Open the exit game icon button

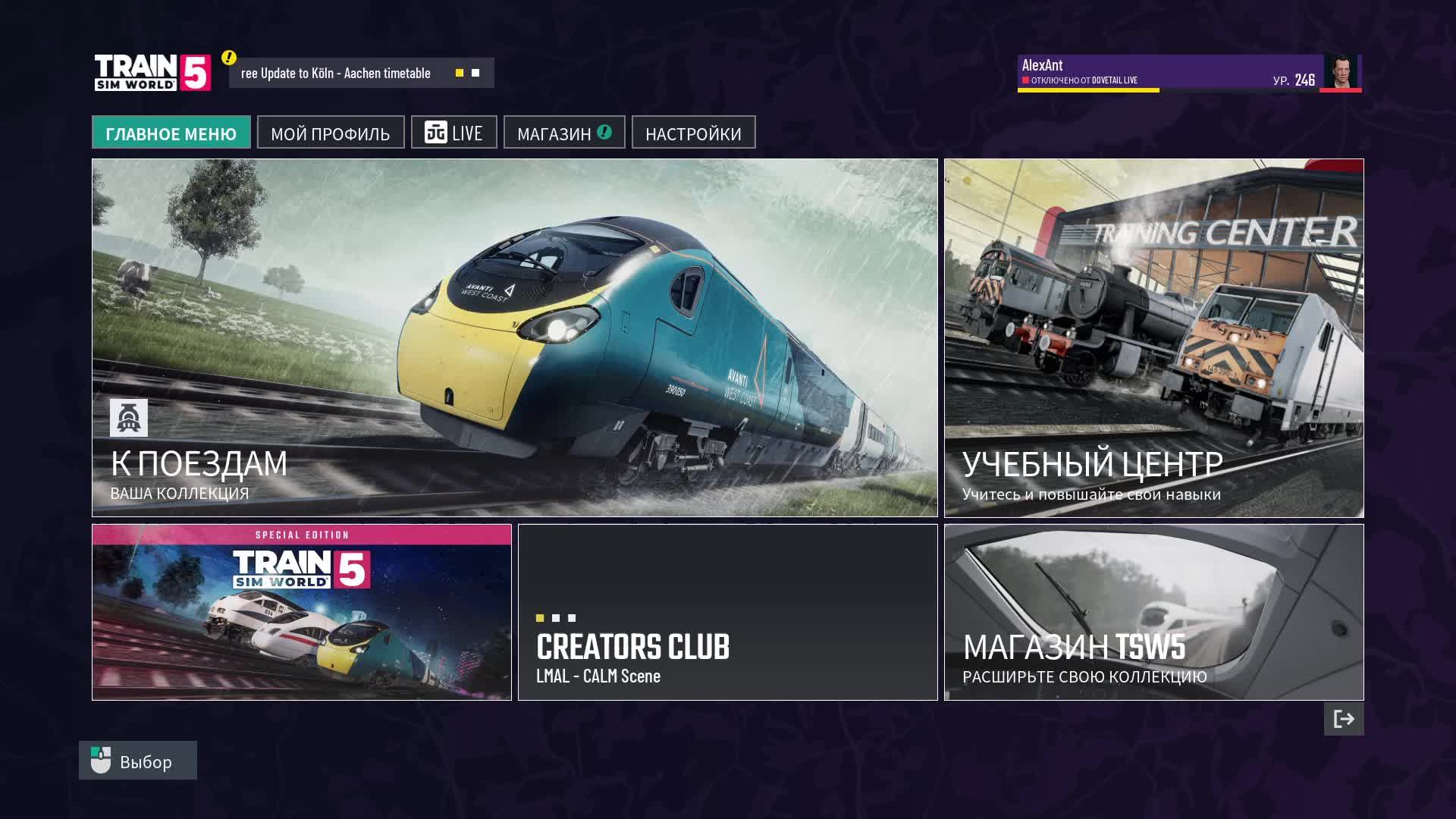point(1344,719)
